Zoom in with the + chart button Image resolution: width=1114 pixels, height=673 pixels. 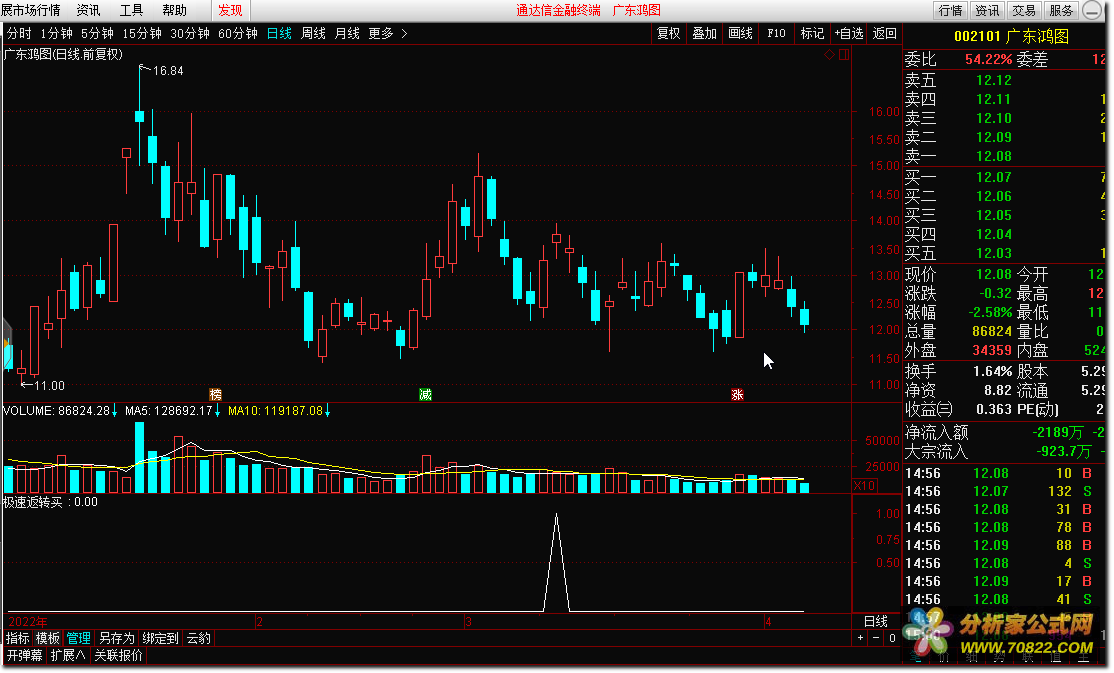click(x=860, y=638)
